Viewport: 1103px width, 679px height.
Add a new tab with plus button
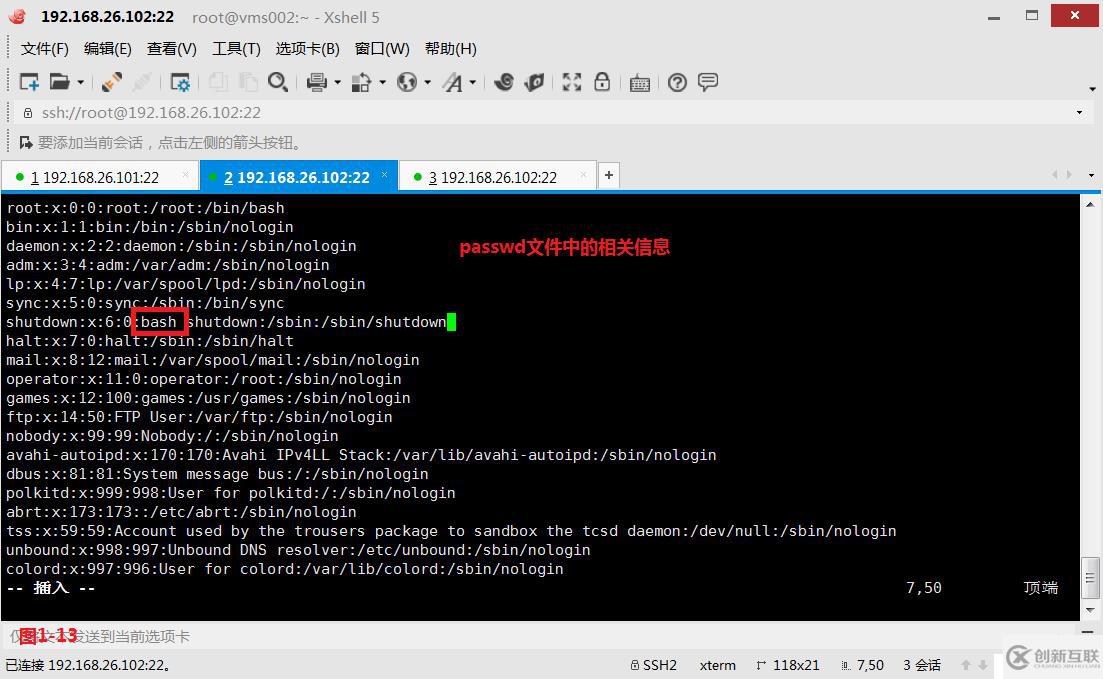tap(608, 175)
